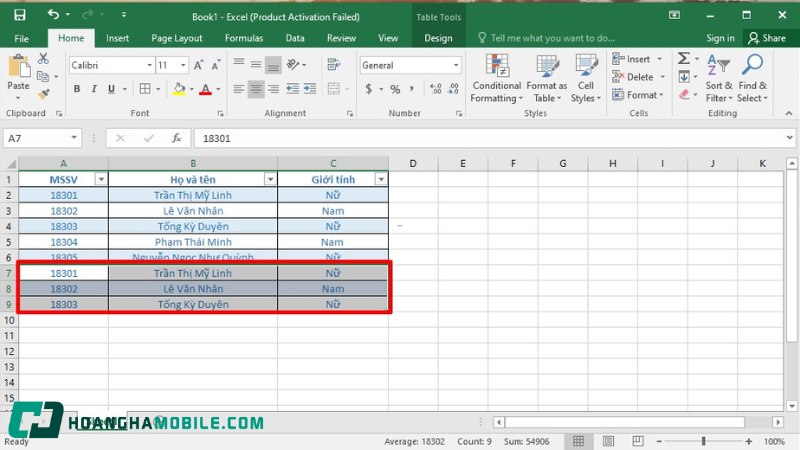Open Find & Select menu
Viewport: 800px width, 450px height.
(x=753, y=78)
